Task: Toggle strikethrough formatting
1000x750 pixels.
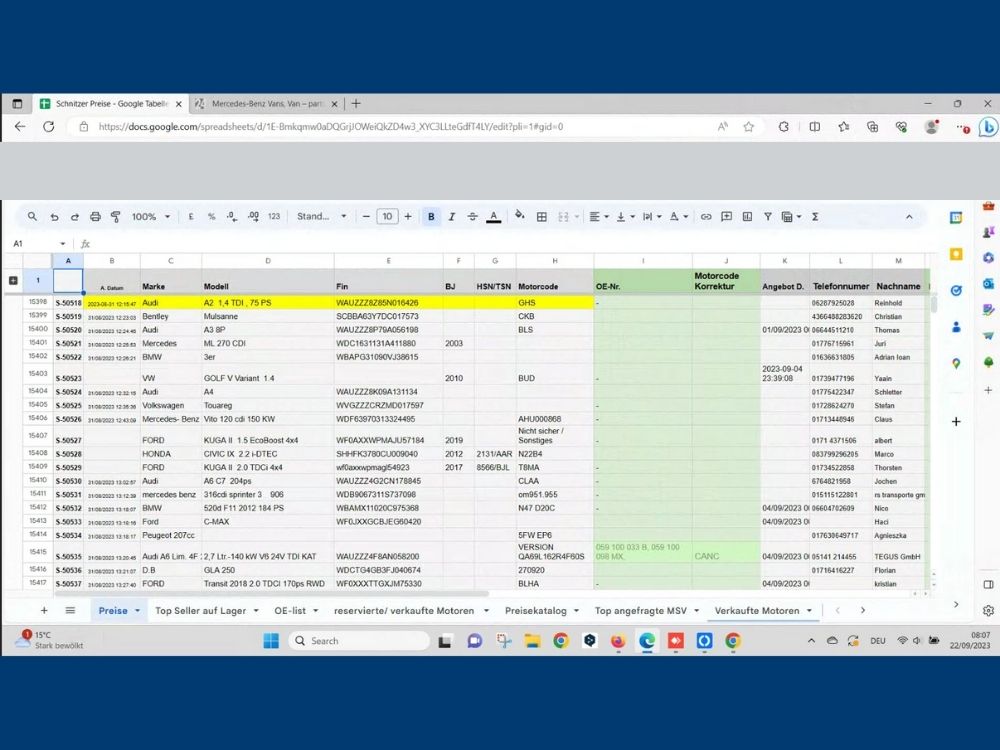Action: 472,217
